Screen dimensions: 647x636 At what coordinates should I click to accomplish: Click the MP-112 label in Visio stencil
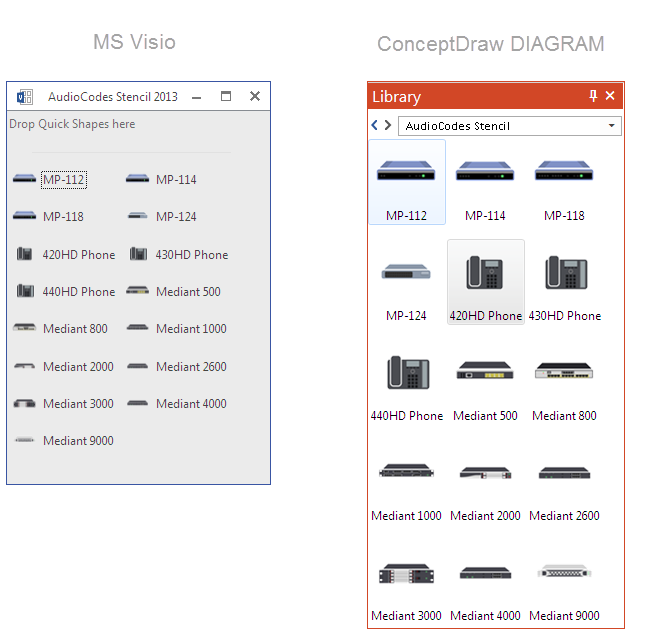pyautogui.click(x=64, y=180)
